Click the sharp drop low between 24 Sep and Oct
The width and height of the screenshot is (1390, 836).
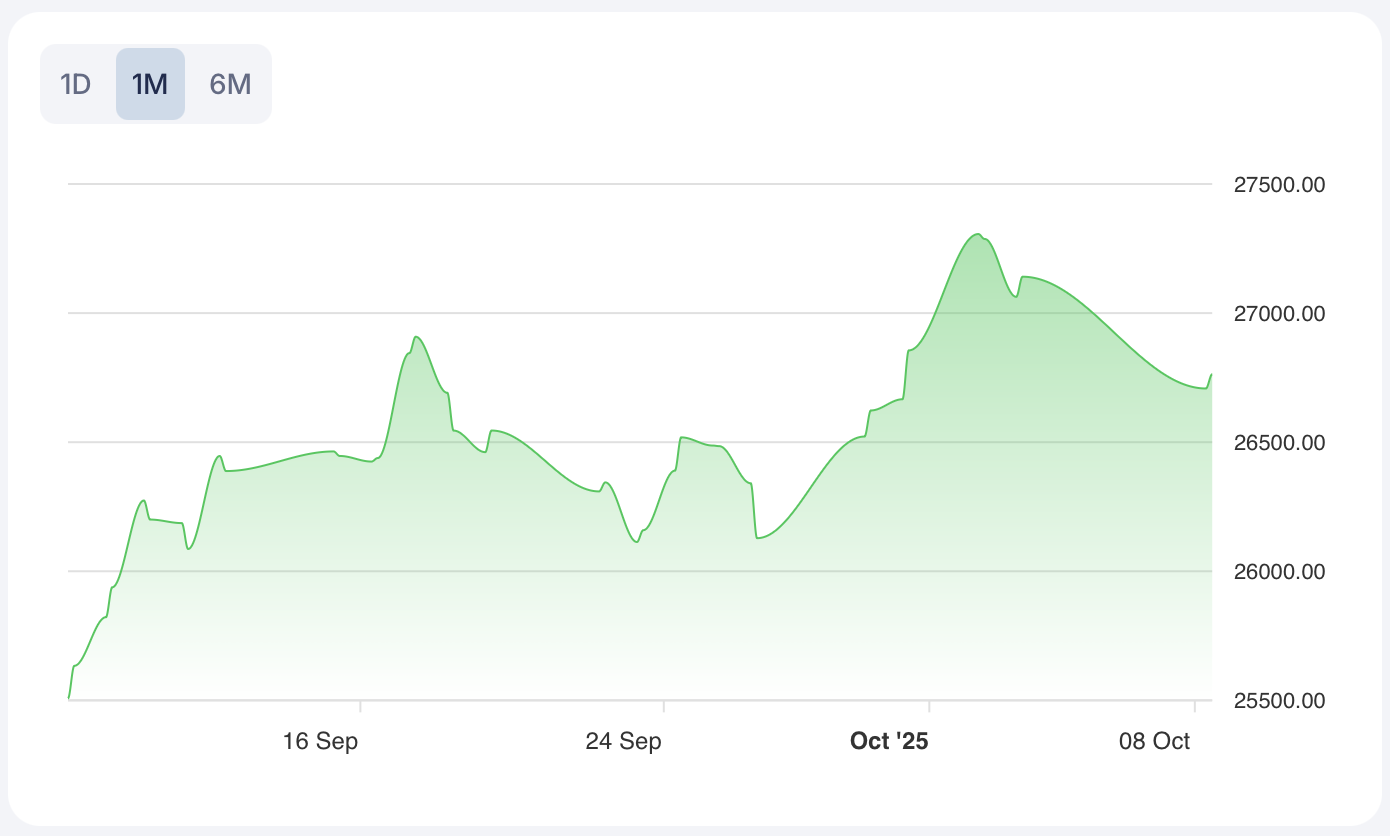click(x=759, y=538)
